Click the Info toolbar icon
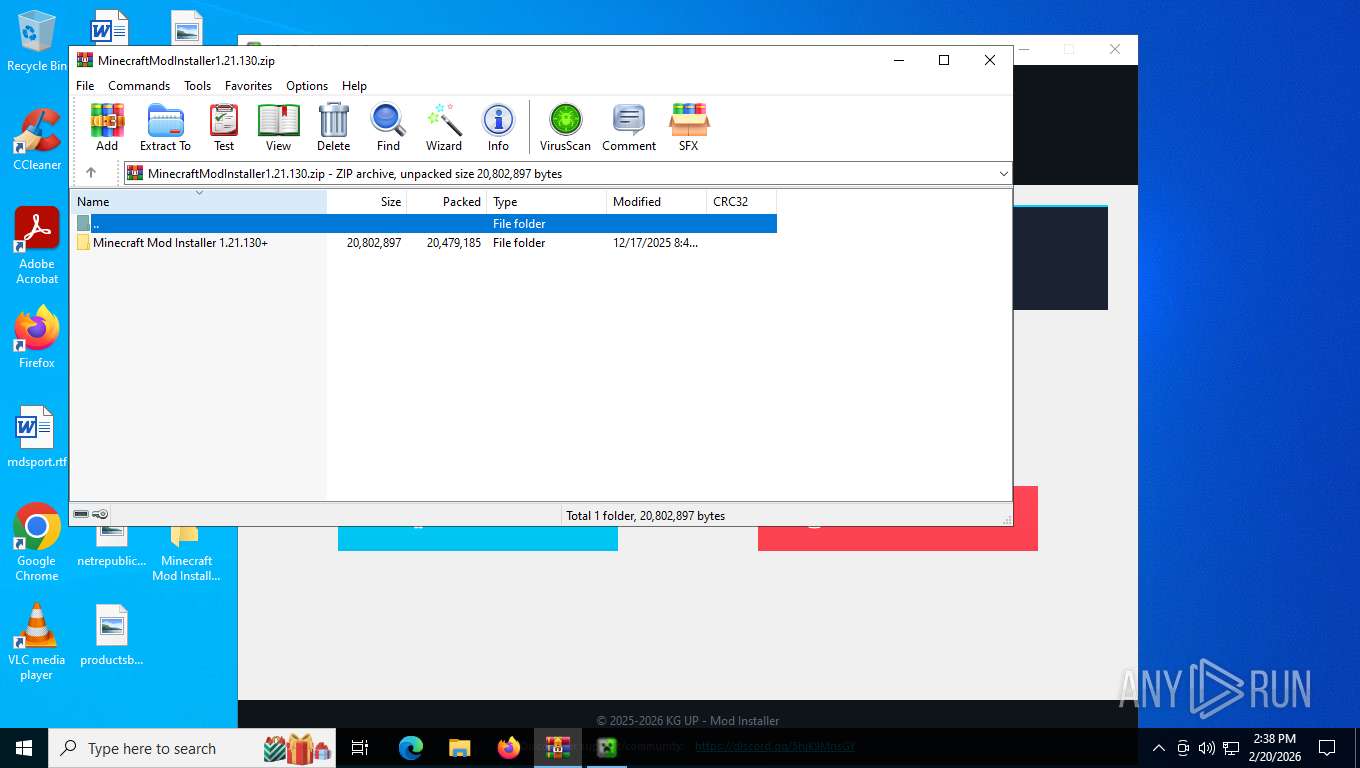 tap(498, 127)
